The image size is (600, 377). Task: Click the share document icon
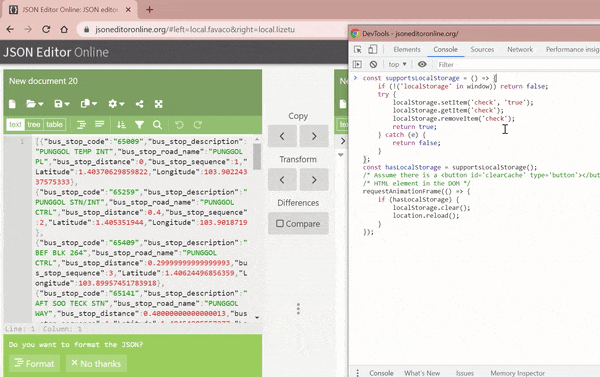[x=140, y=104]
